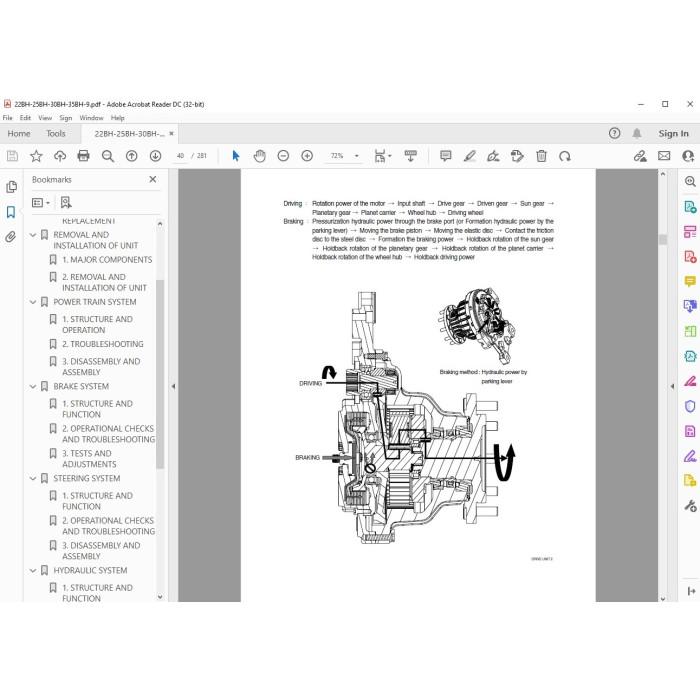Toggle the Bookmarks panel icon
Screen dimensions: 700x700
[x=11, y=212]
